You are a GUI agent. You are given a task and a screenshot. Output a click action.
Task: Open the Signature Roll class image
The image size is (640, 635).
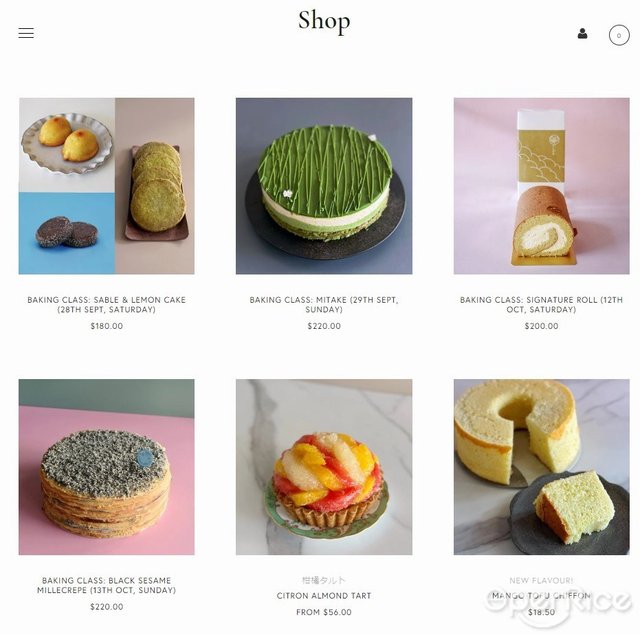click(x=542, y=186)
